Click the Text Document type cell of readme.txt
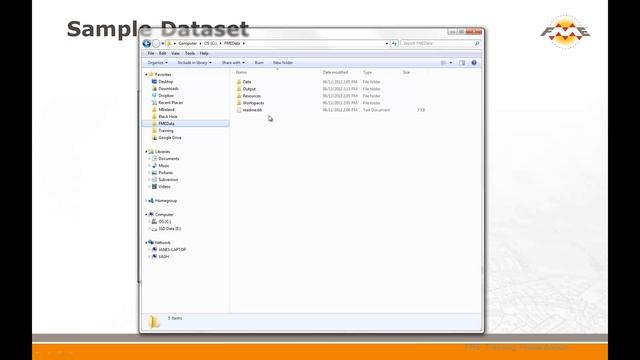 [376, 110]
